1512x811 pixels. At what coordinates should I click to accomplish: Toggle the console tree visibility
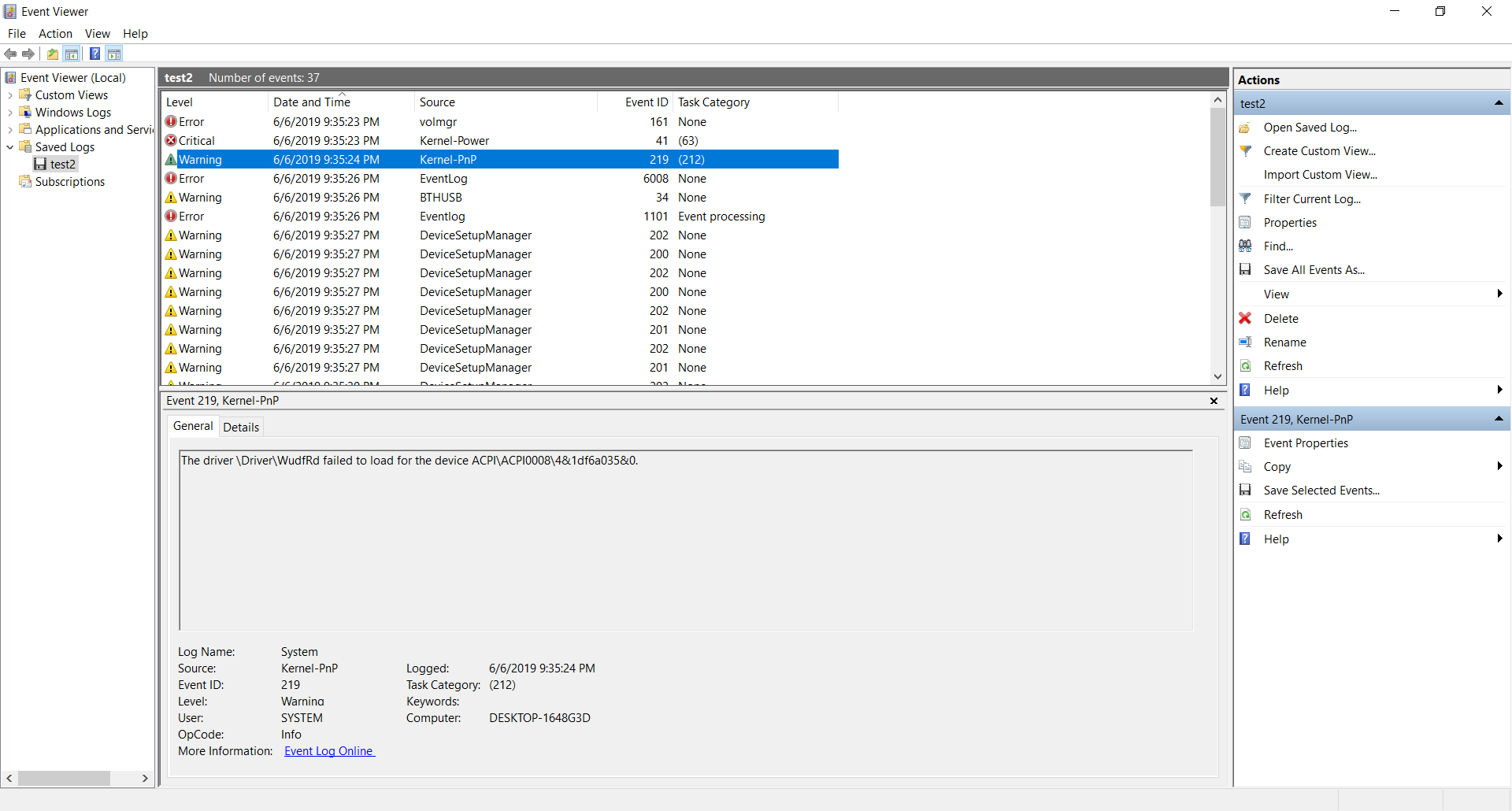point(72,54)
